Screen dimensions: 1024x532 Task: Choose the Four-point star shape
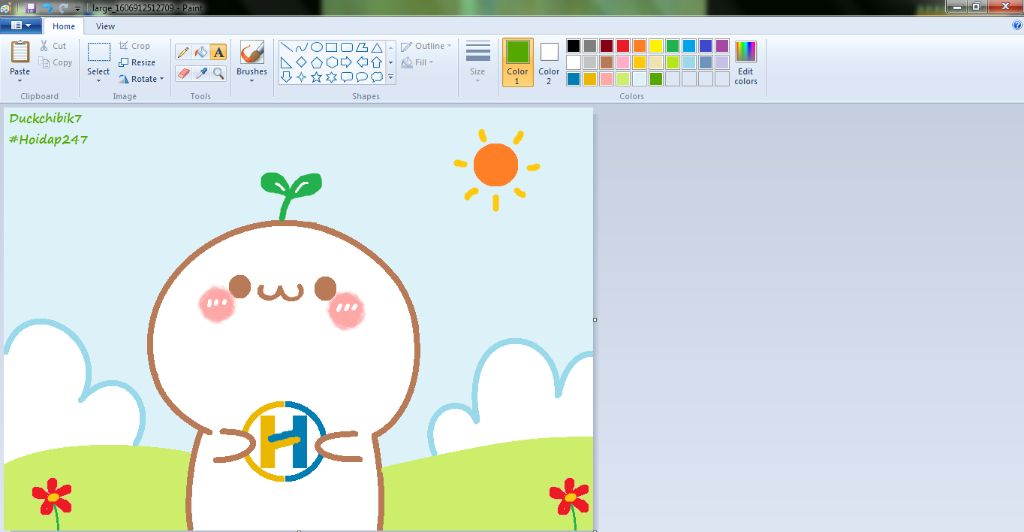(301, 77)
